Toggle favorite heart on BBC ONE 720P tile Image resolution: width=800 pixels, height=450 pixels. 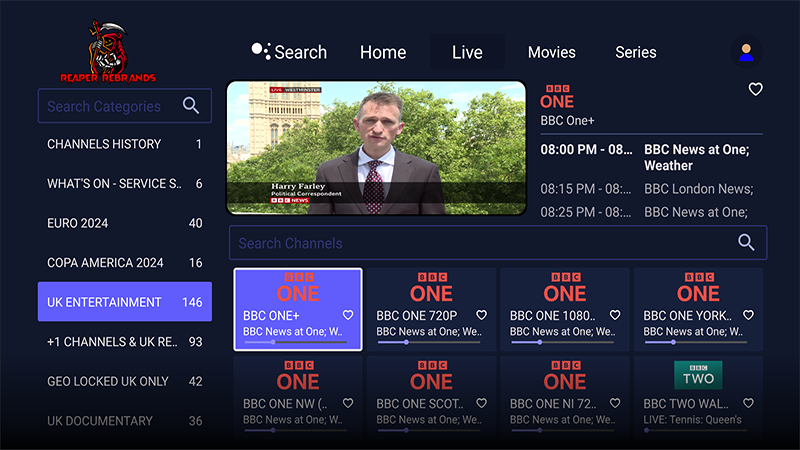point(481,315)
